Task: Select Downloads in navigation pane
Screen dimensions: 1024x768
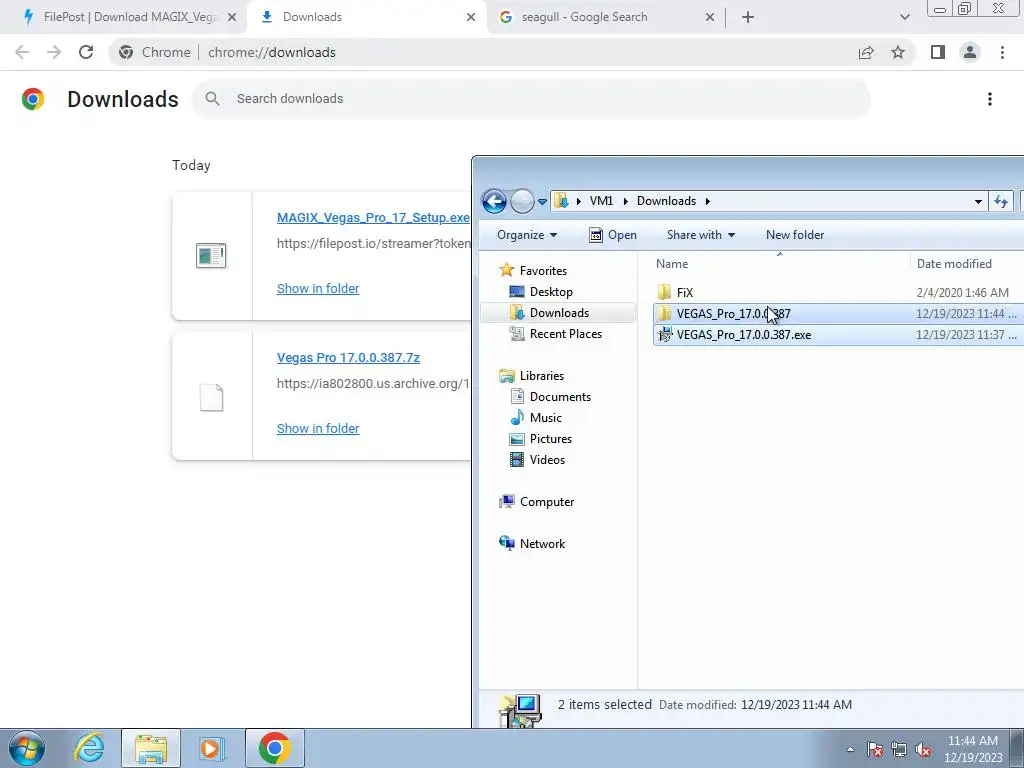Action: pyautogui.click(x=559, y=313)
